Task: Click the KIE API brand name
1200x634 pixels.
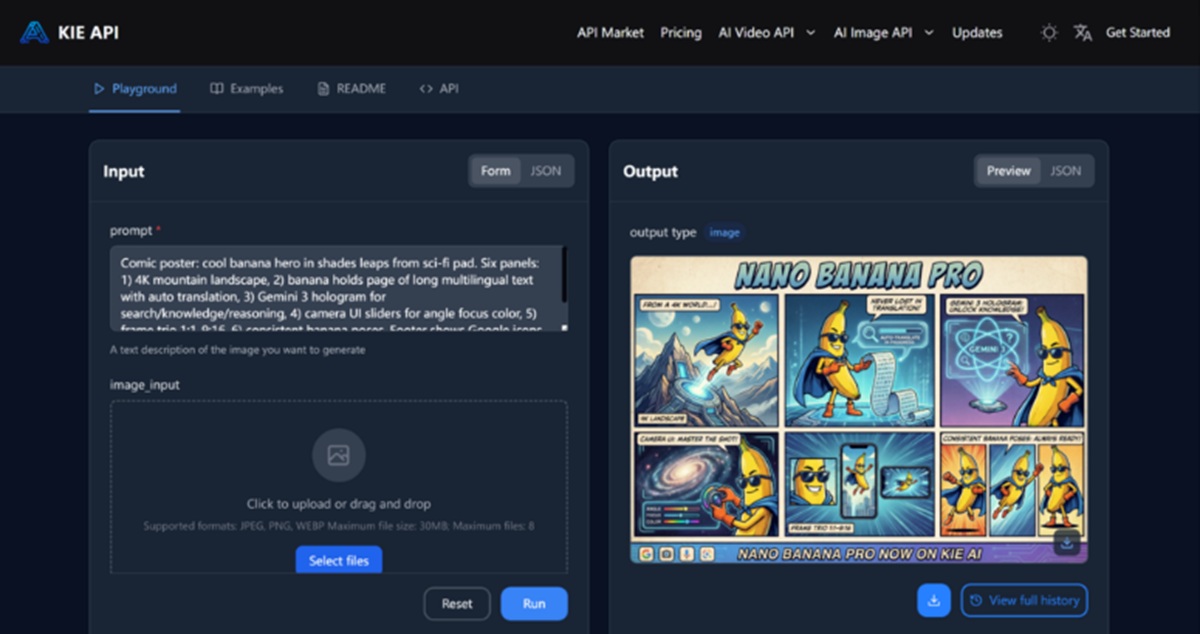Action: [88, 33]
